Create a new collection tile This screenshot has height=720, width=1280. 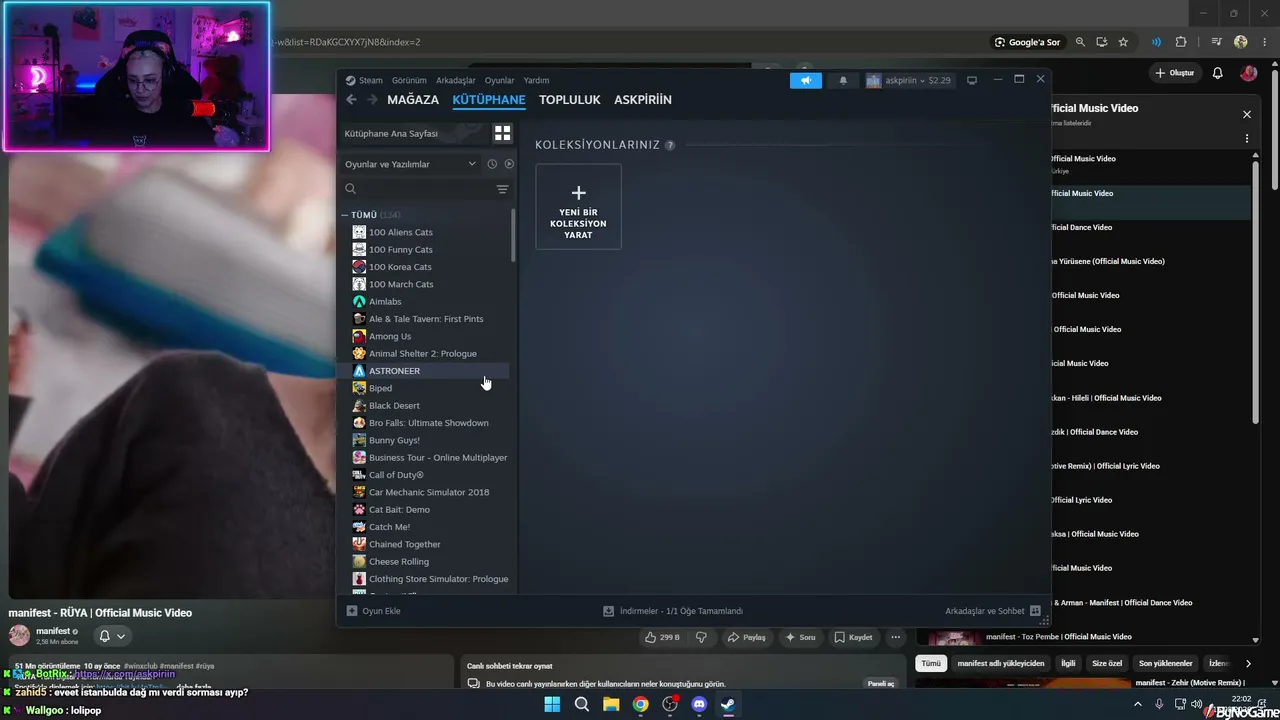[578, 207]
